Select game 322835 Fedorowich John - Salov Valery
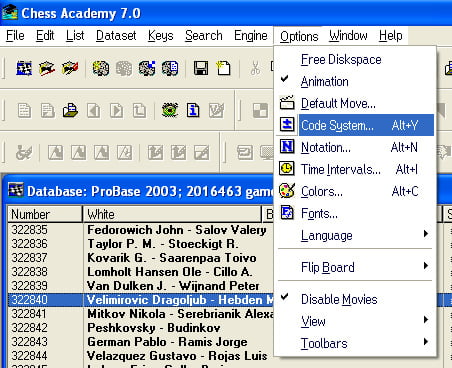 tap(140, 230)
